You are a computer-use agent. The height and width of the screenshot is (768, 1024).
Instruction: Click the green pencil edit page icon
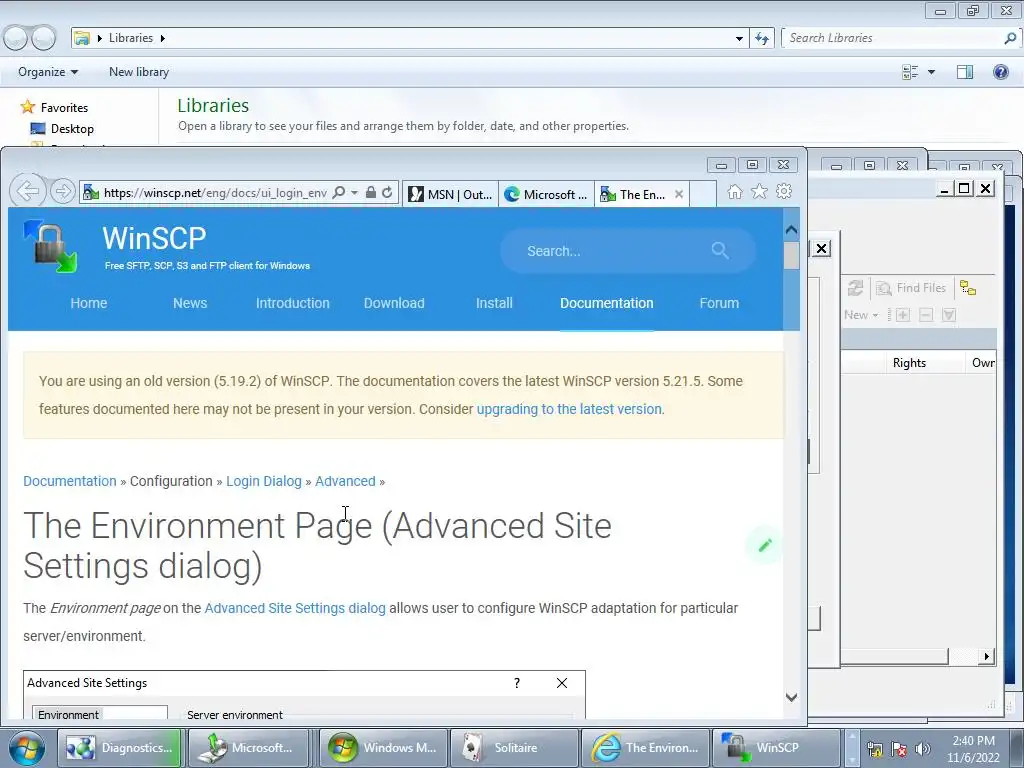[x=765, y=545]
